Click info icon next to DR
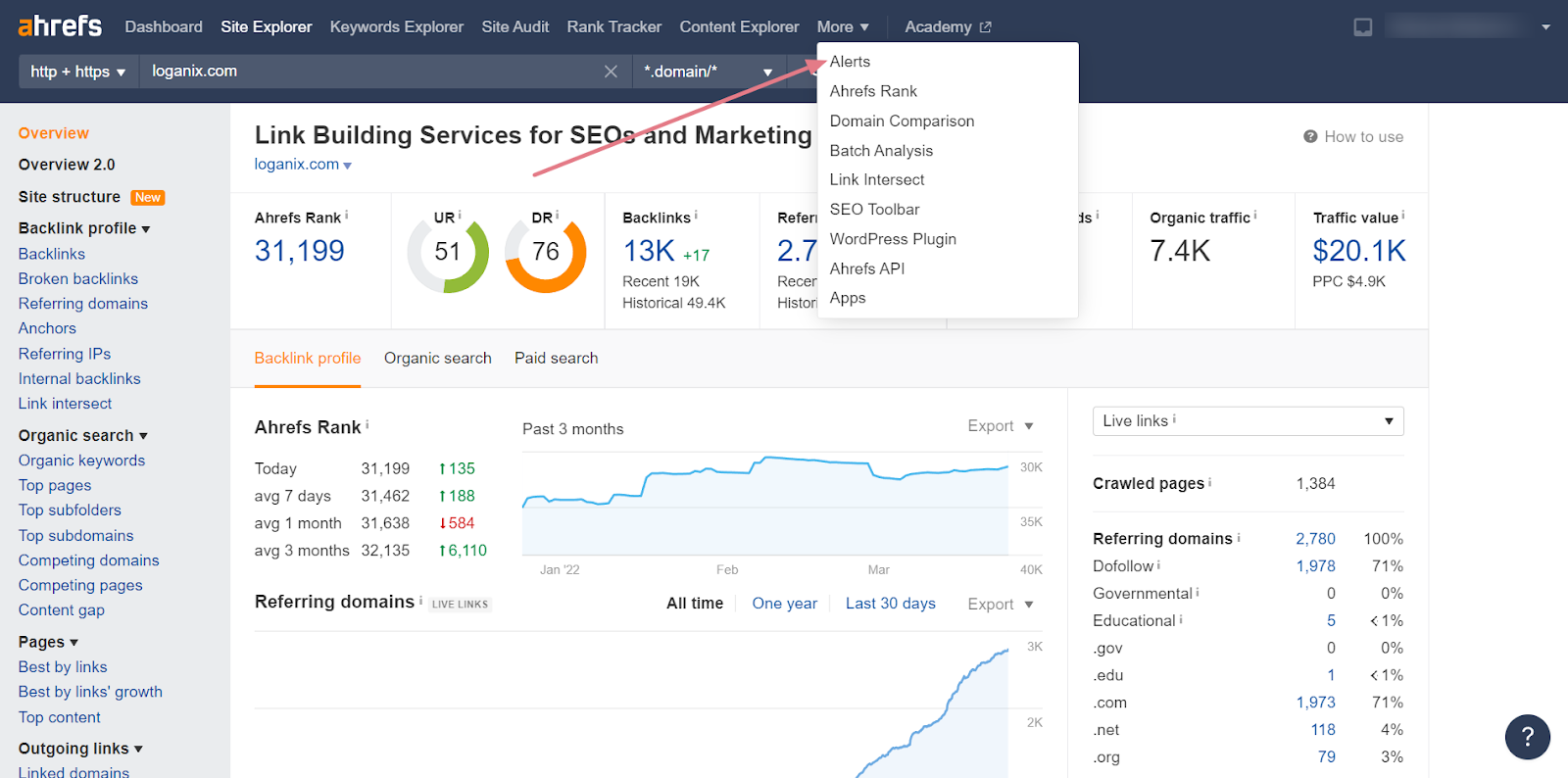Image resolution: width=1568 pixels, height=778 pixels. 558,215
